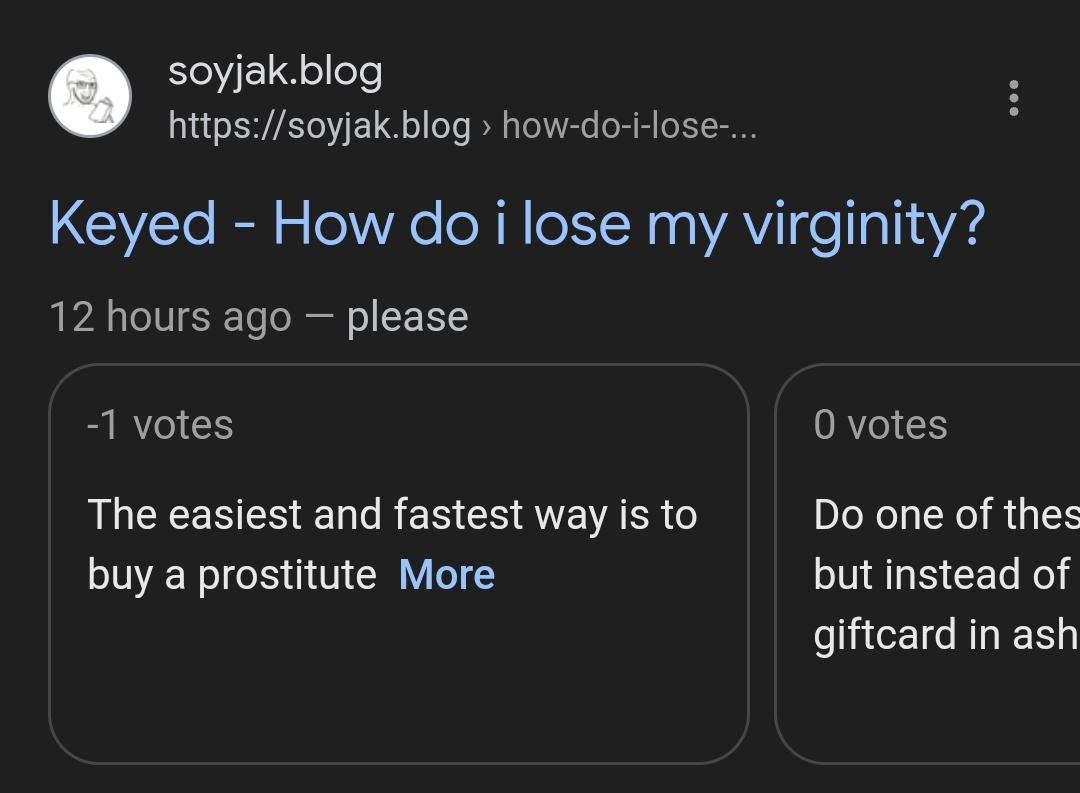
Task: Select the "-1 votes" answer card
Action: click(x=398, y=563)
